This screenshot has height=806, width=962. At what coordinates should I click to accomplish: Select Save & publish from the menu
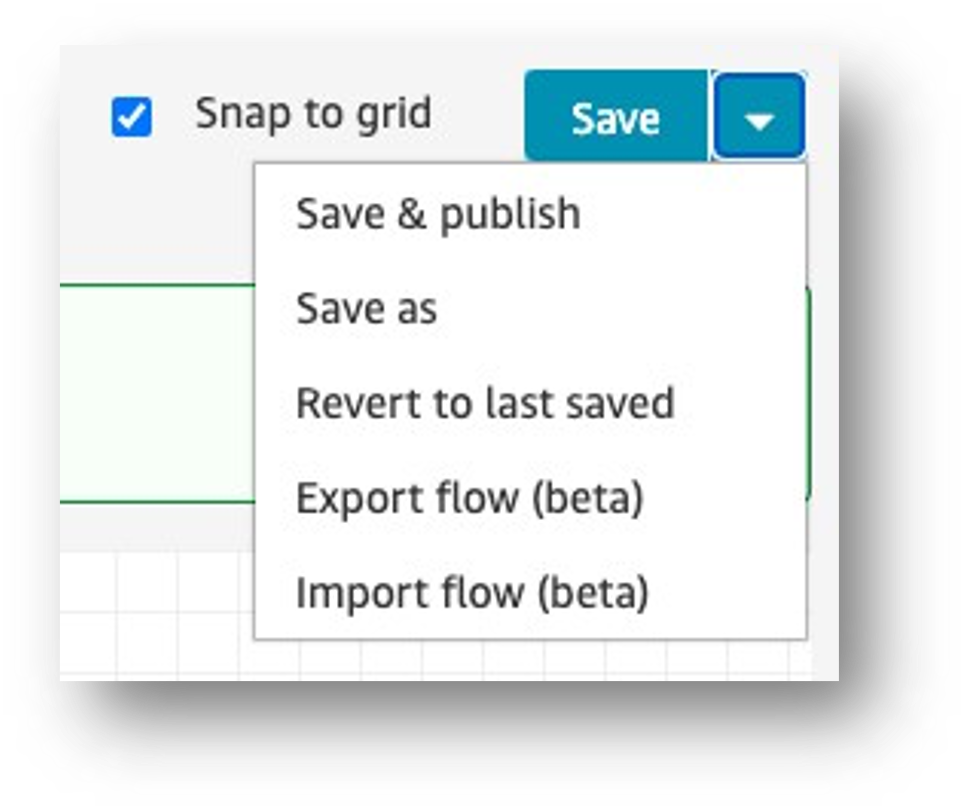[x=438, y=214]
